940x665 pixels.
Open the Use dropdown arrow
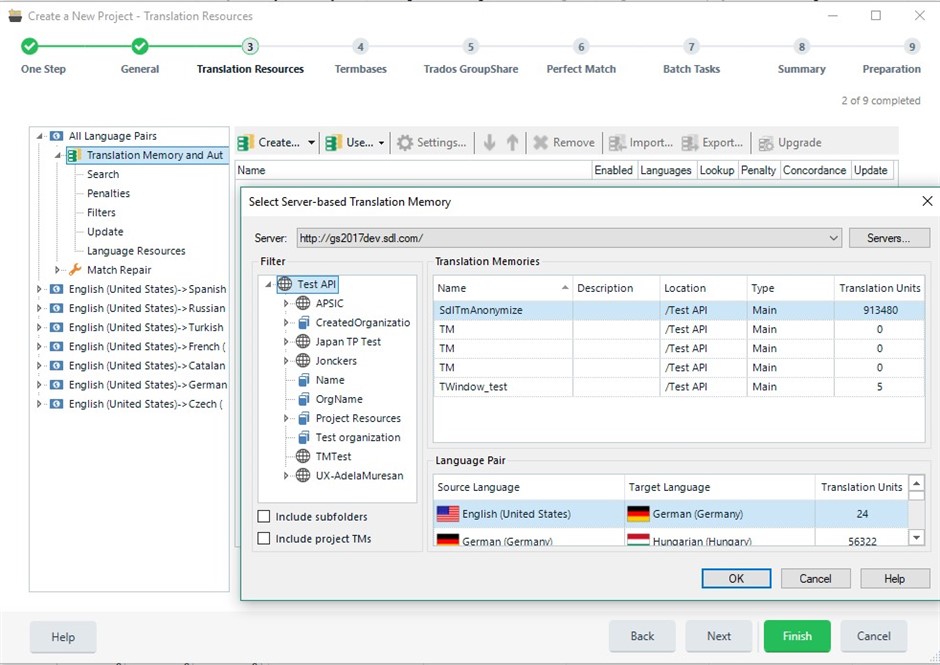(x=381, y=143)
